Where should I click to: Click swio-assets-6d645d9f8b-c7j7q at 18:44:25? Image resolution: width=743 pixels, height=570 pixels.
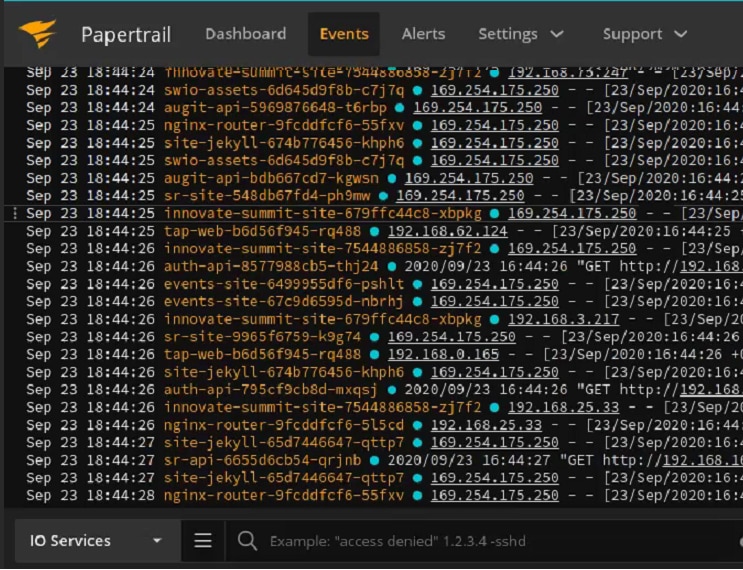(x=284, y=161)
